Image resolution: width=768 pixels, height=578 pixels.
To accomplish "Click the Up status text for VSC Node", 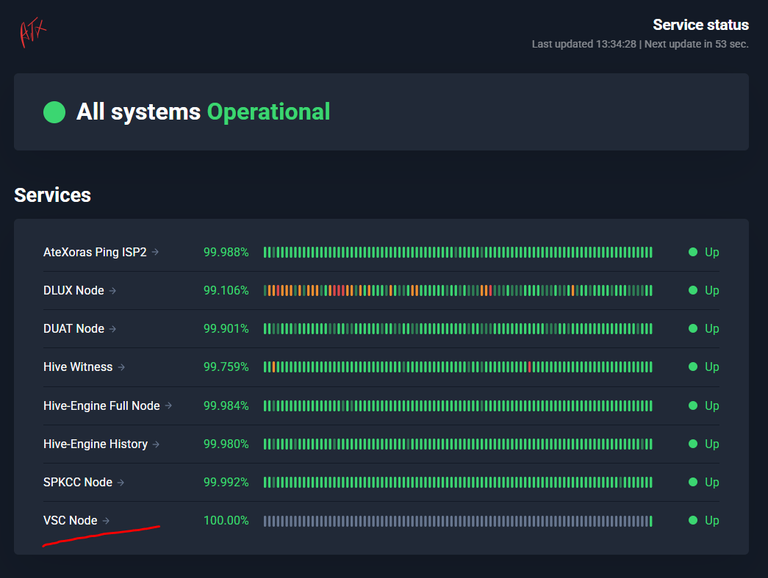I will click(x=712, y=521).
